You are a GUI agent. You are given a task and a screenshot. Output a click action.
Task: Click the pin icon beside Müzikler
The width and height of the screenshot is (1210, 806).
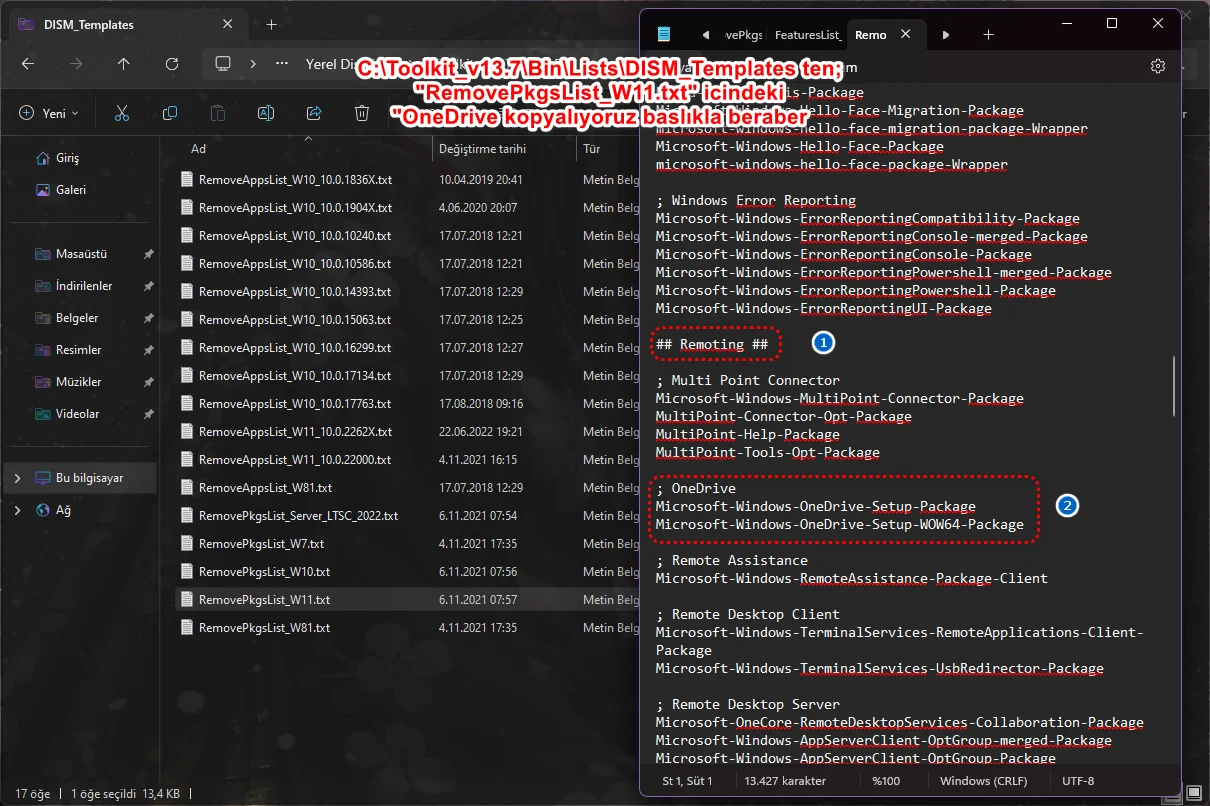pyautogui.click(x=149, y=382)
